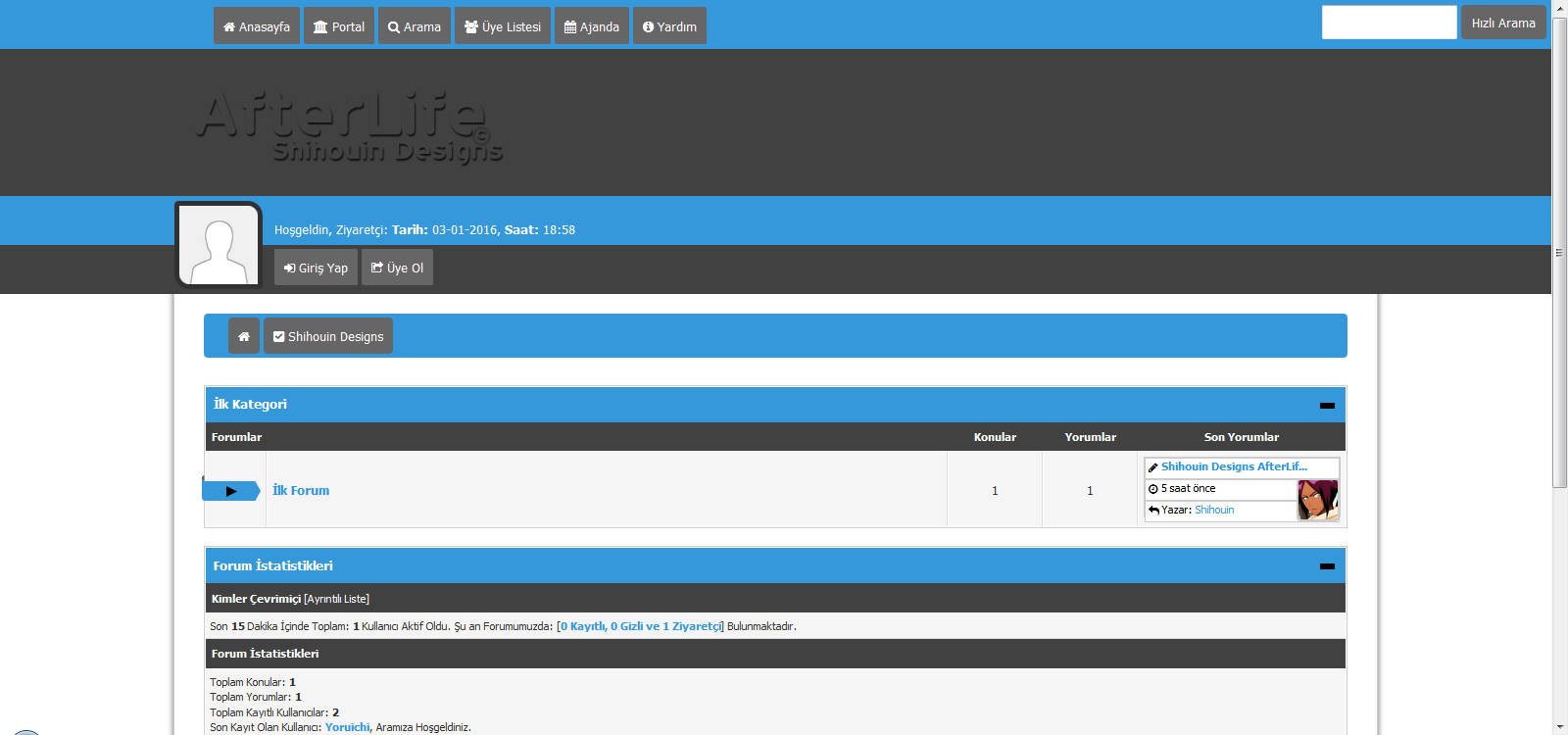Open Arama search page button
The image size is (1568, 735).
415,26
